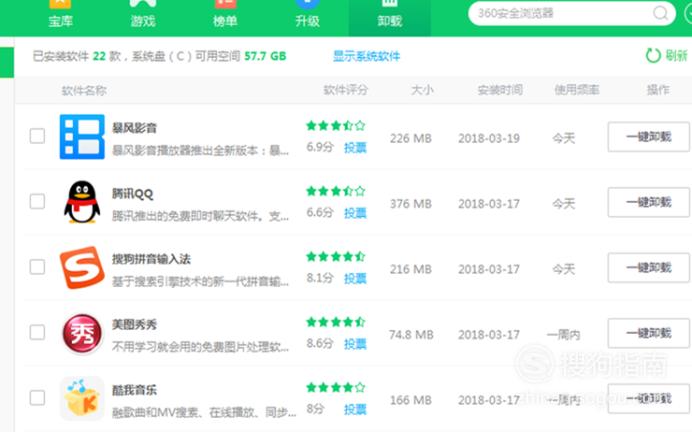The image size is (692, 432).
Task: Click 投票 link for 美图秀秀
Action: click(355, 344)
